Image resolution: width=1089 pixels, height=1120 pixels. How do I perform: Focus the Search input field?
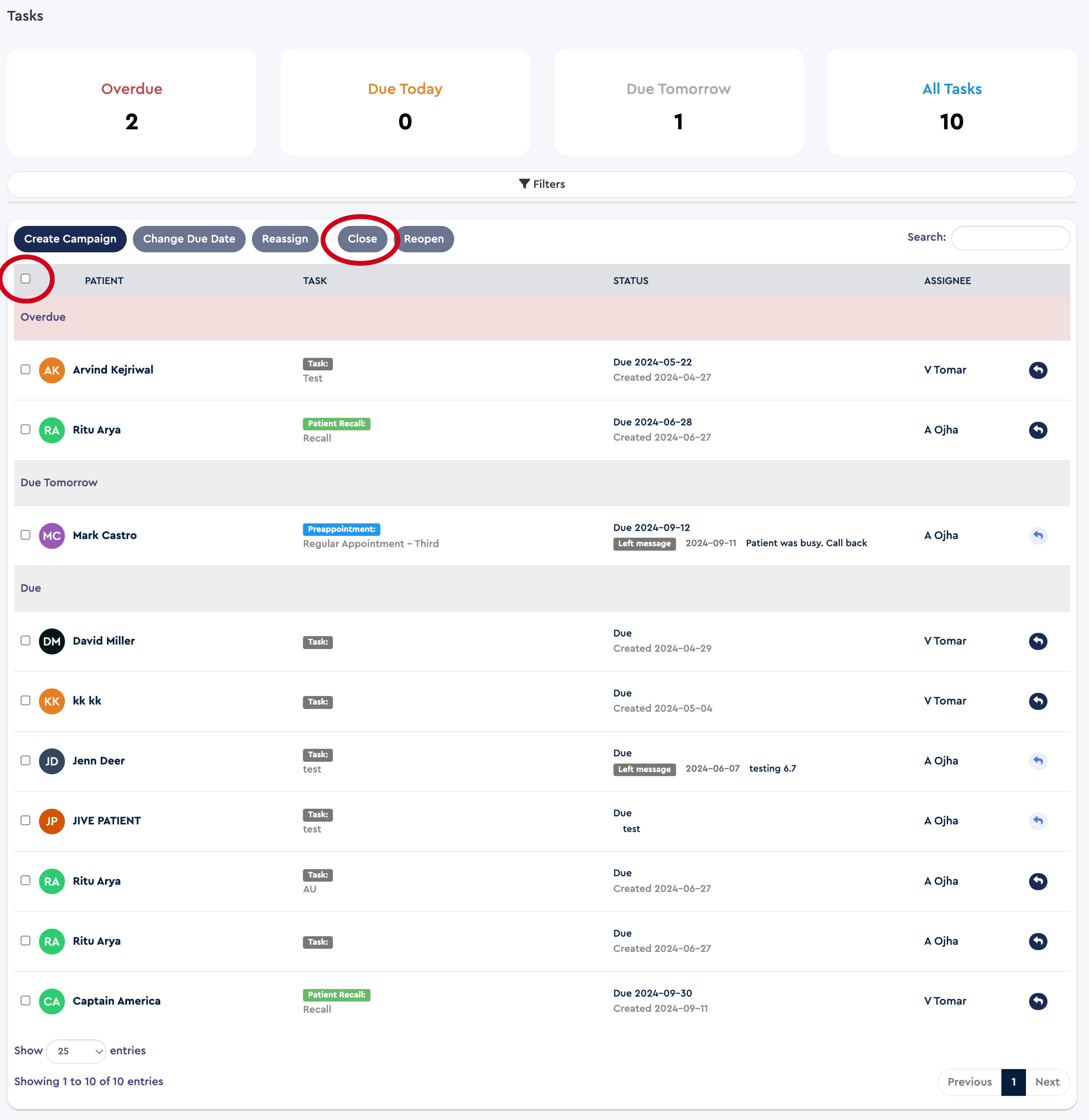(x=1010, y=238)
